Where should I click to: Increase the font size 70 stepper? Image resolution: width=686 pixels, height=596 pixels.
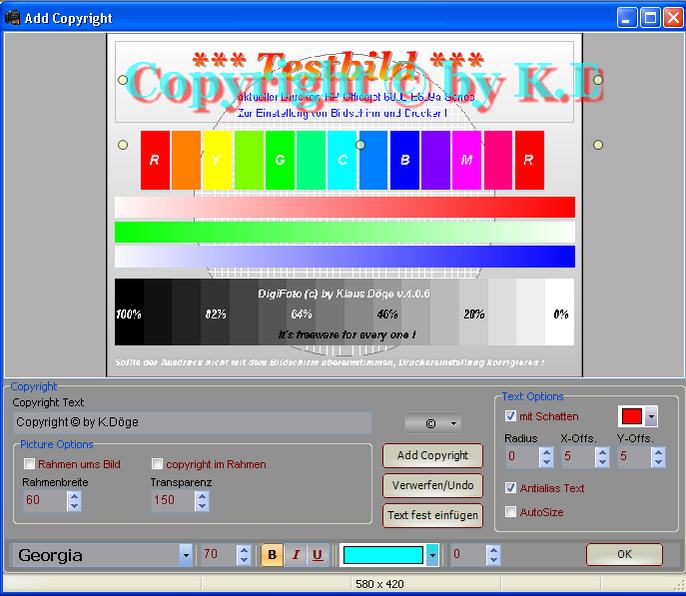pos(244,550)
